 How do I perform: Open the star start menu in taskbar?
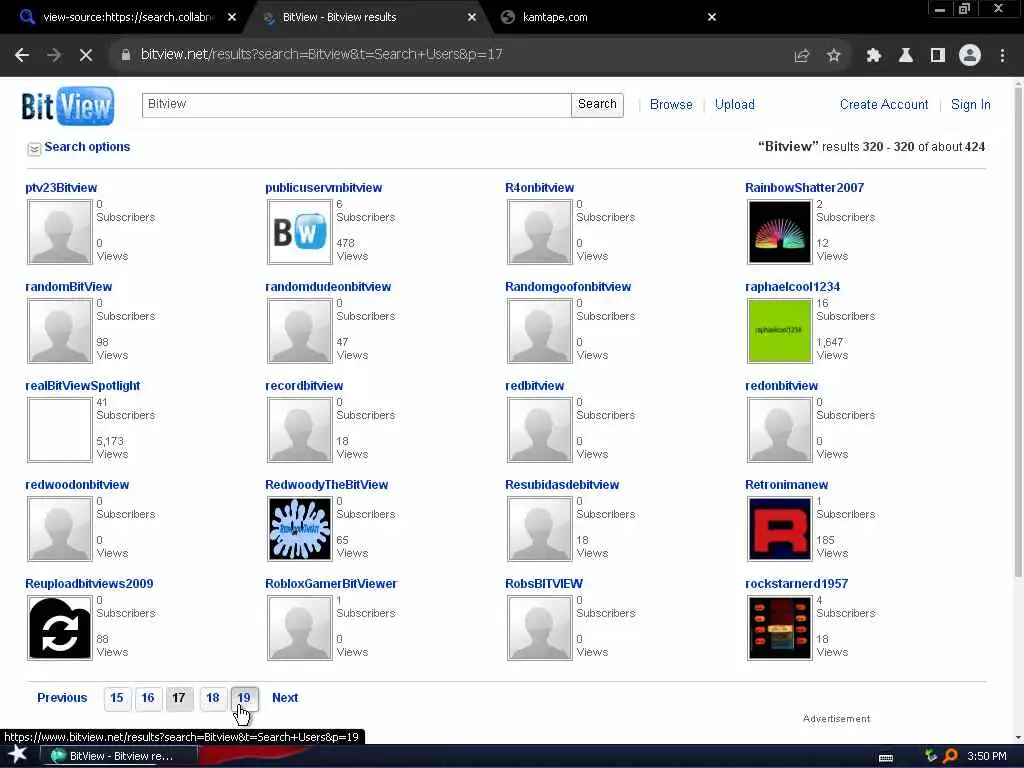click(x=17, y=754)
